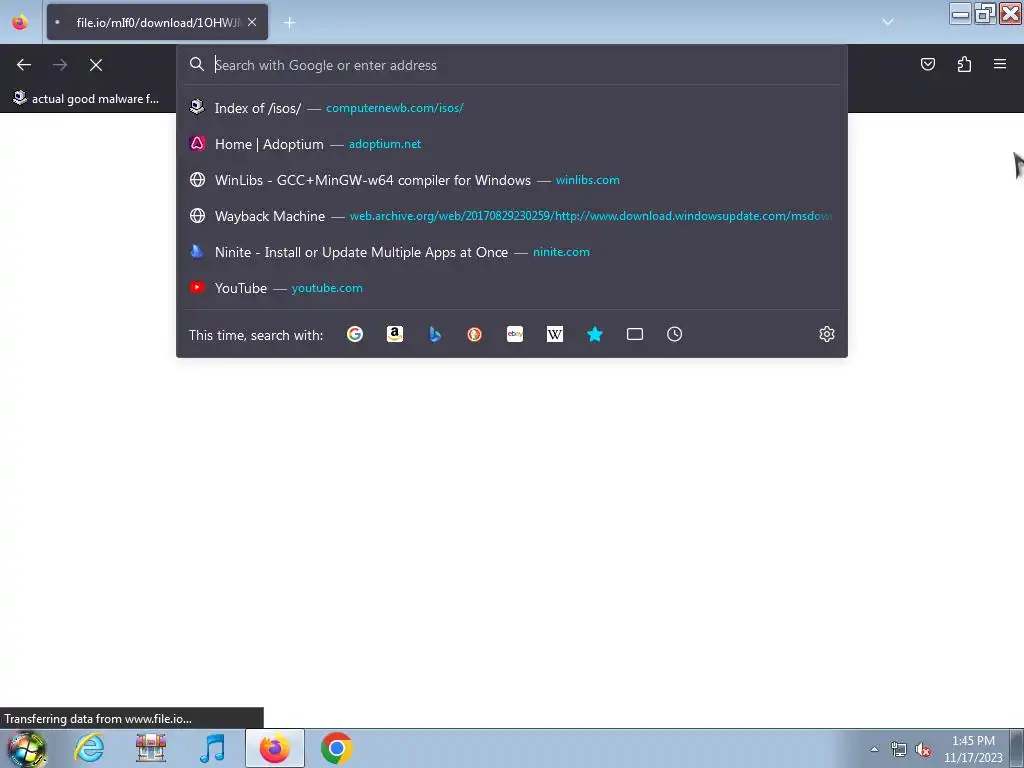Choose the Home | Adoptium suggestion
The width and height of the screenshot is (1024, 768).
(511, 144)
